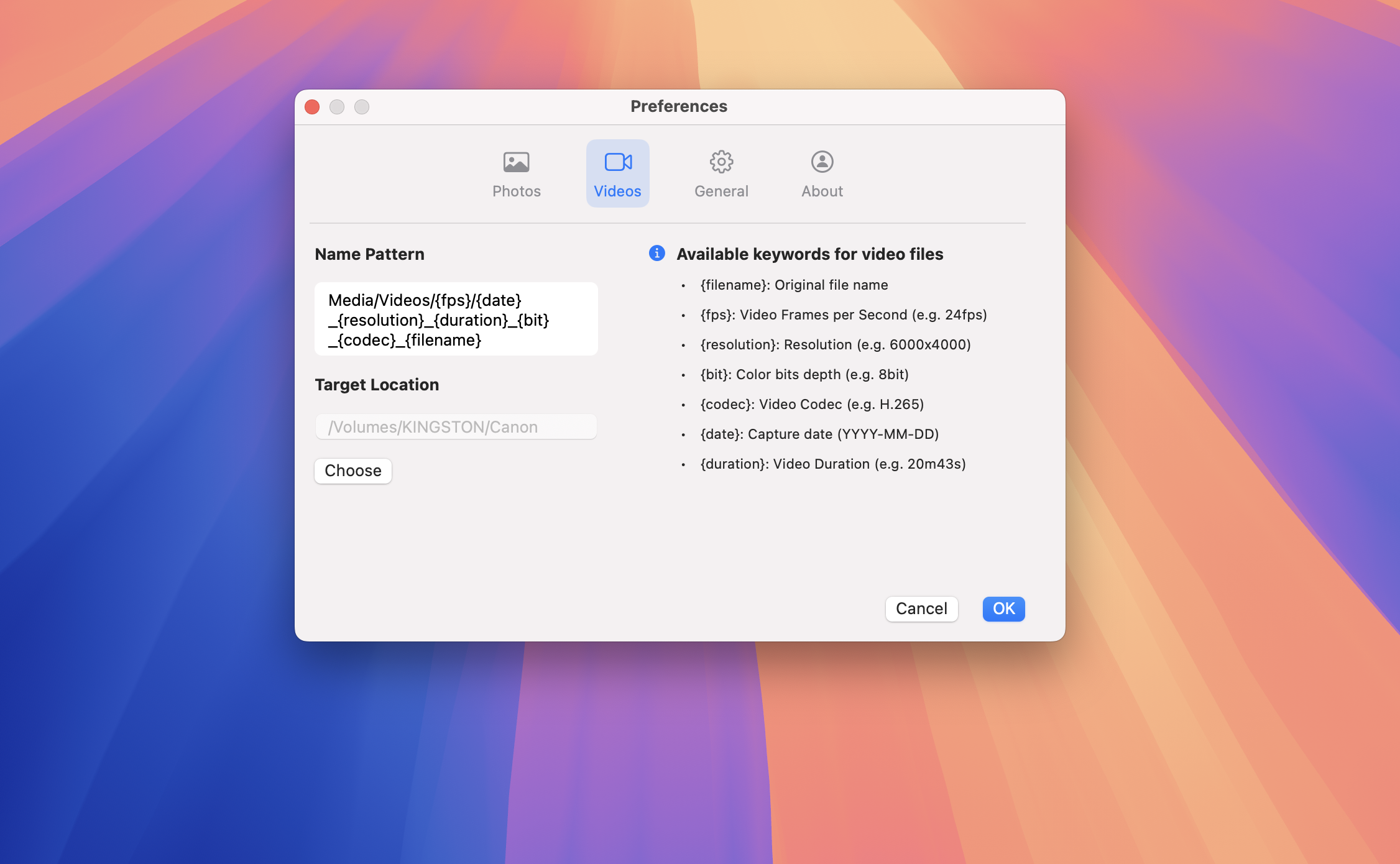Image resolution: width=1400 pixels, height=864 pixels.
Task: Click the gray zoom window button
Action: point(362,107)
